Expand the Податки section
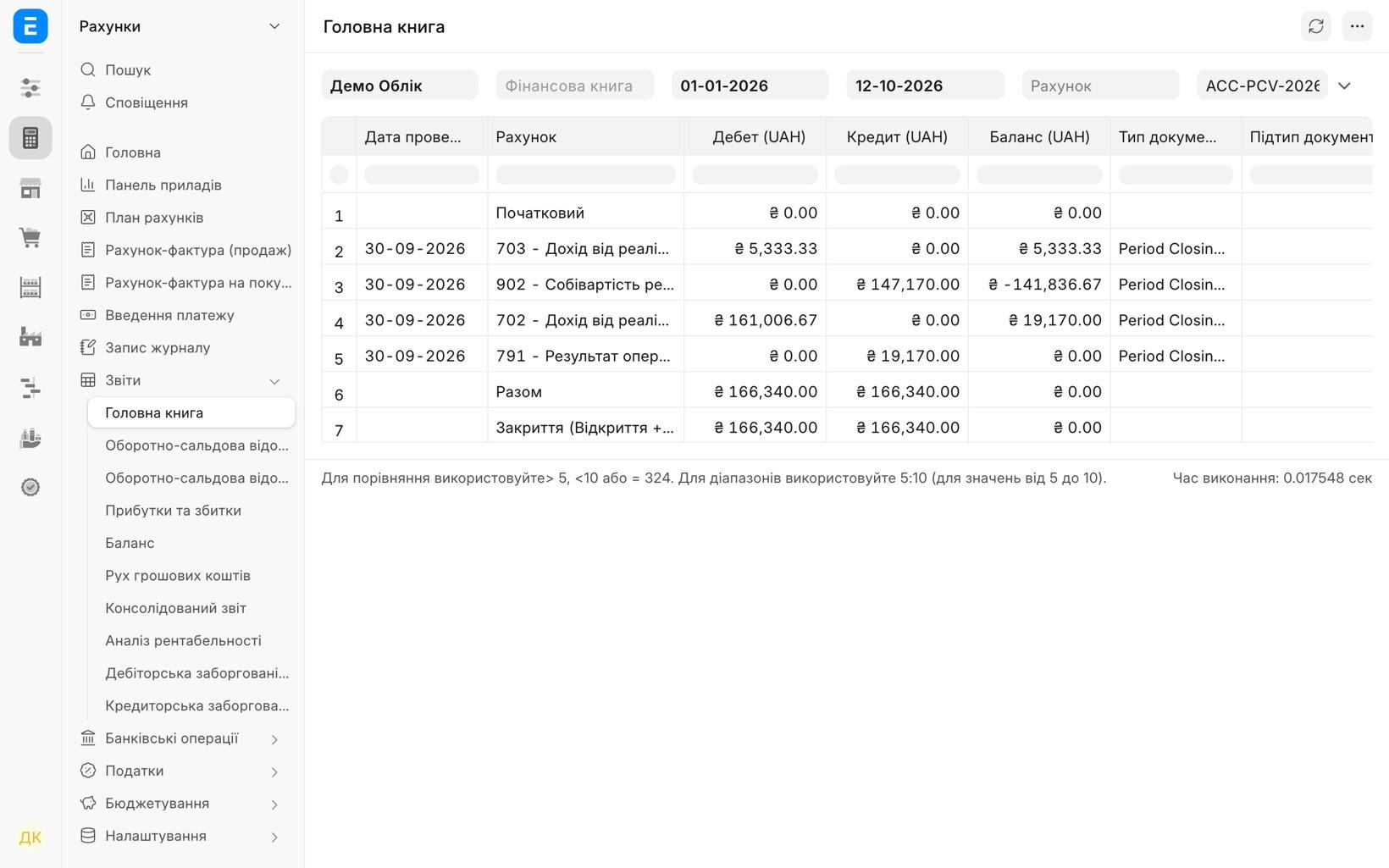The image size is (1389, 868). click(x=274, y=771)
